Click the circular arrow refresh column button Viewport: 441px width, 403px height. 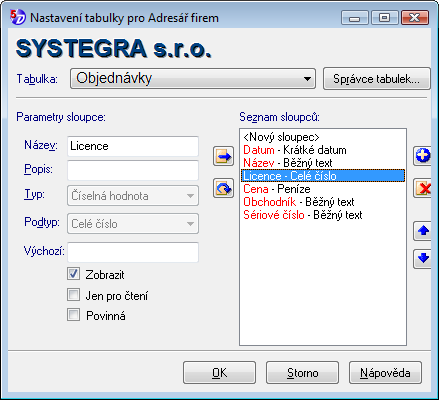pyautogui.click(x=223, y=188)
